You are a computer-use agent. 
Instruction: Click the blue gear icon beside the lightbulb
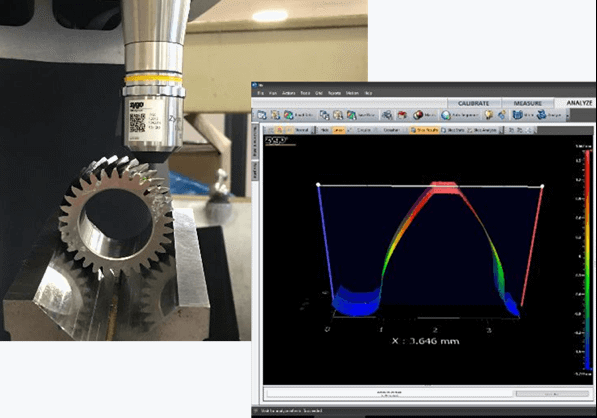click(x=502, y=115)
